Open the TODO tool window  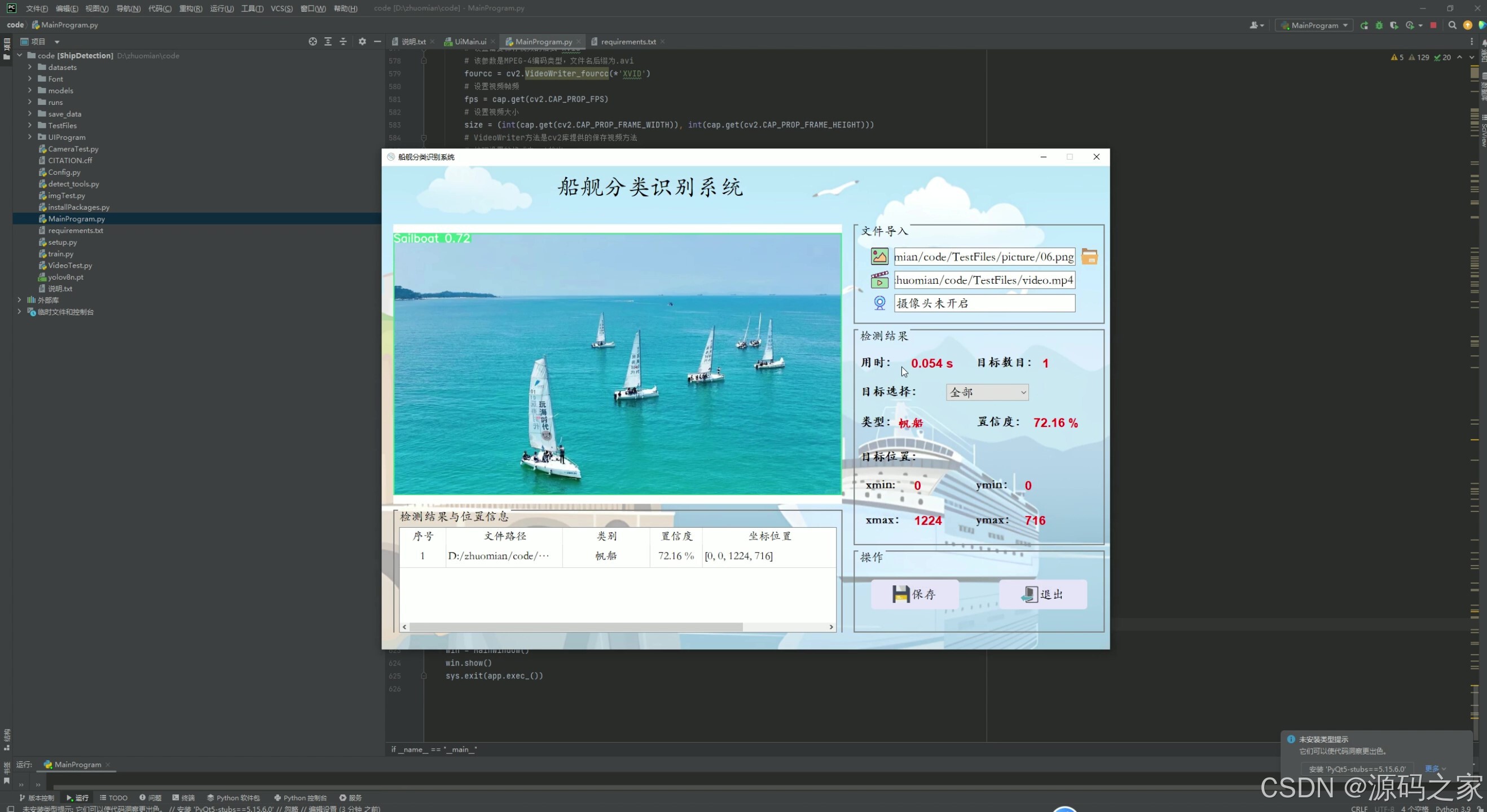[114, 797]
